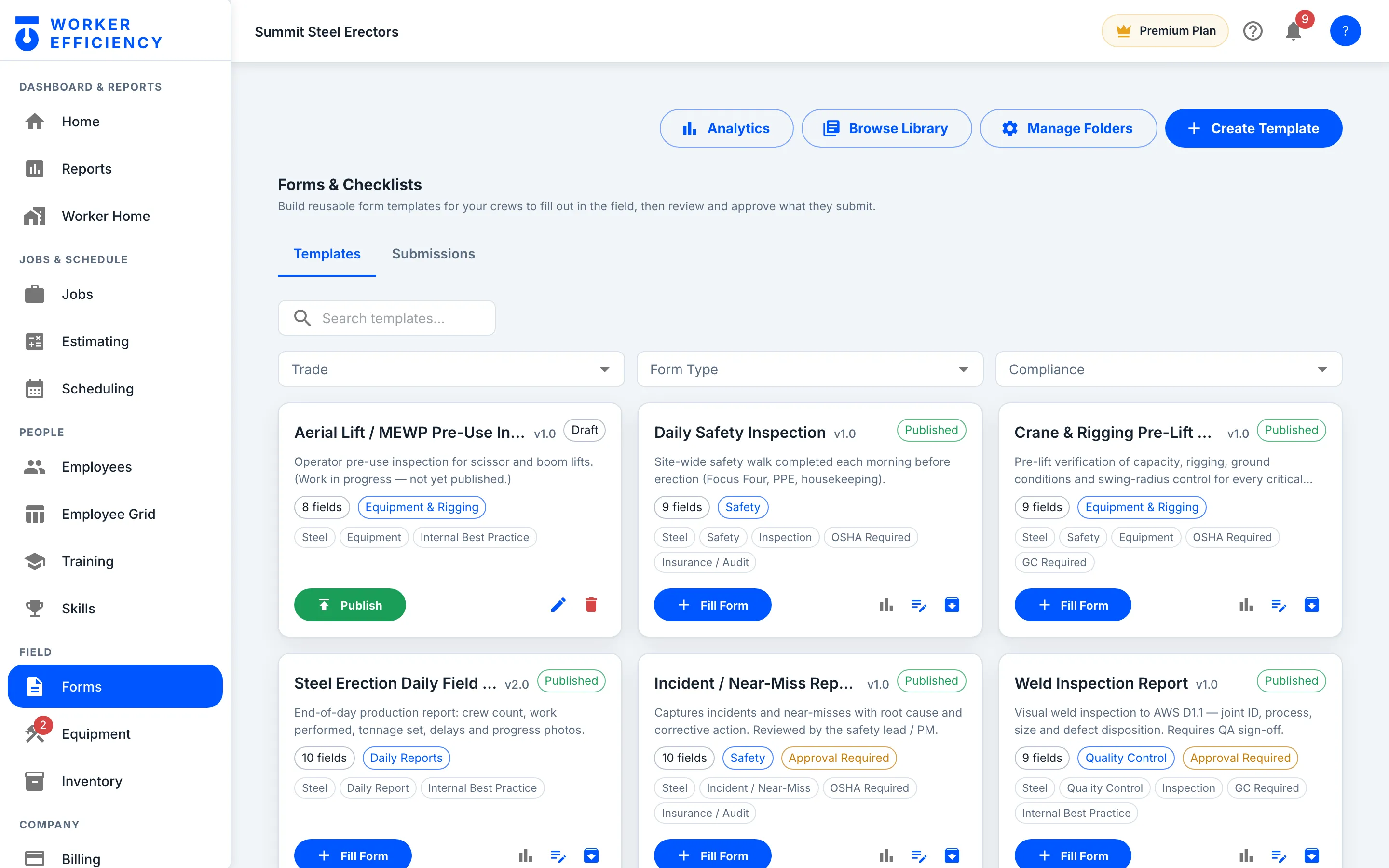Image resolution: width=1389 pixels, height=868 pixels.
Task: Open the user profile avatar
Action: click(1345, 31)
